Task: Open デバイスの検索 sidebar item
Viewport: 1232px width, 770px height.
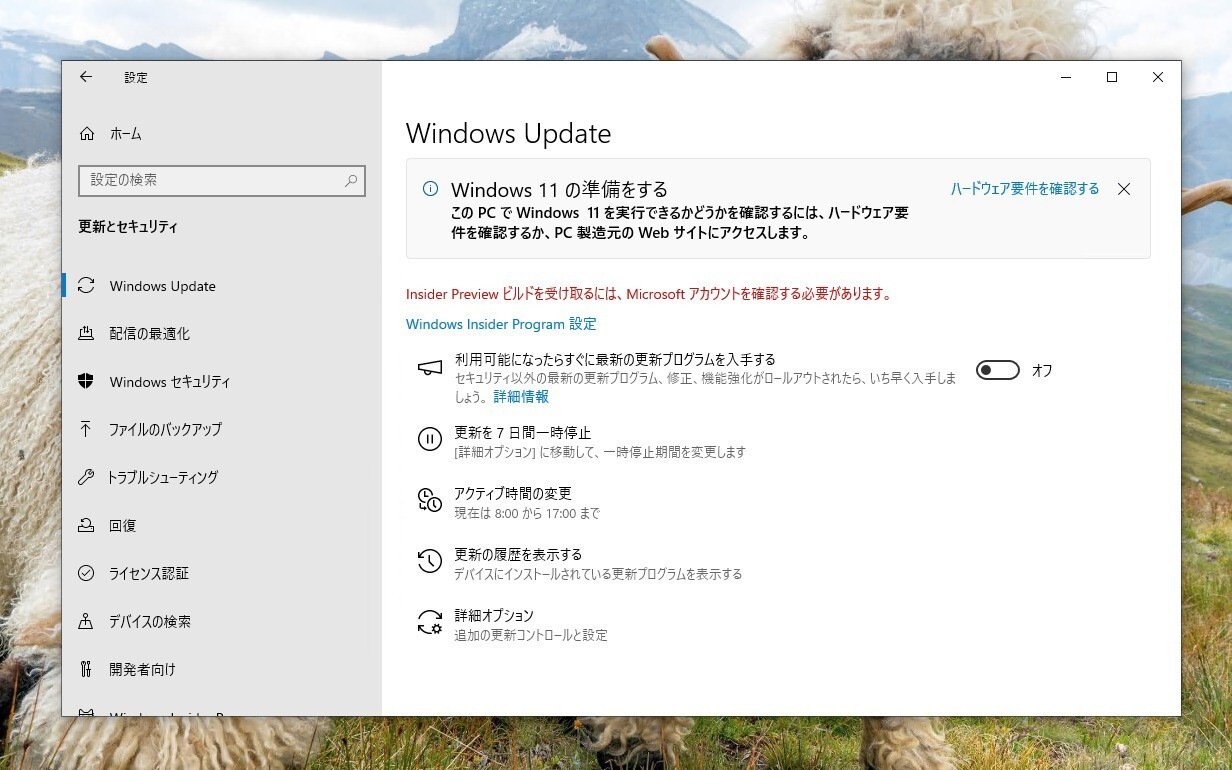Action: pos(220,622)
